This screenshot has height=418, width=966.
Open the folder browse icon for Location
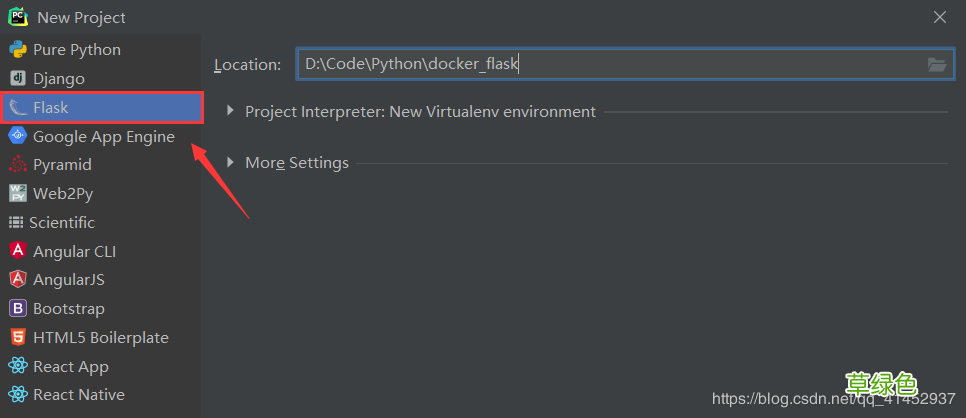click(937, 65)
